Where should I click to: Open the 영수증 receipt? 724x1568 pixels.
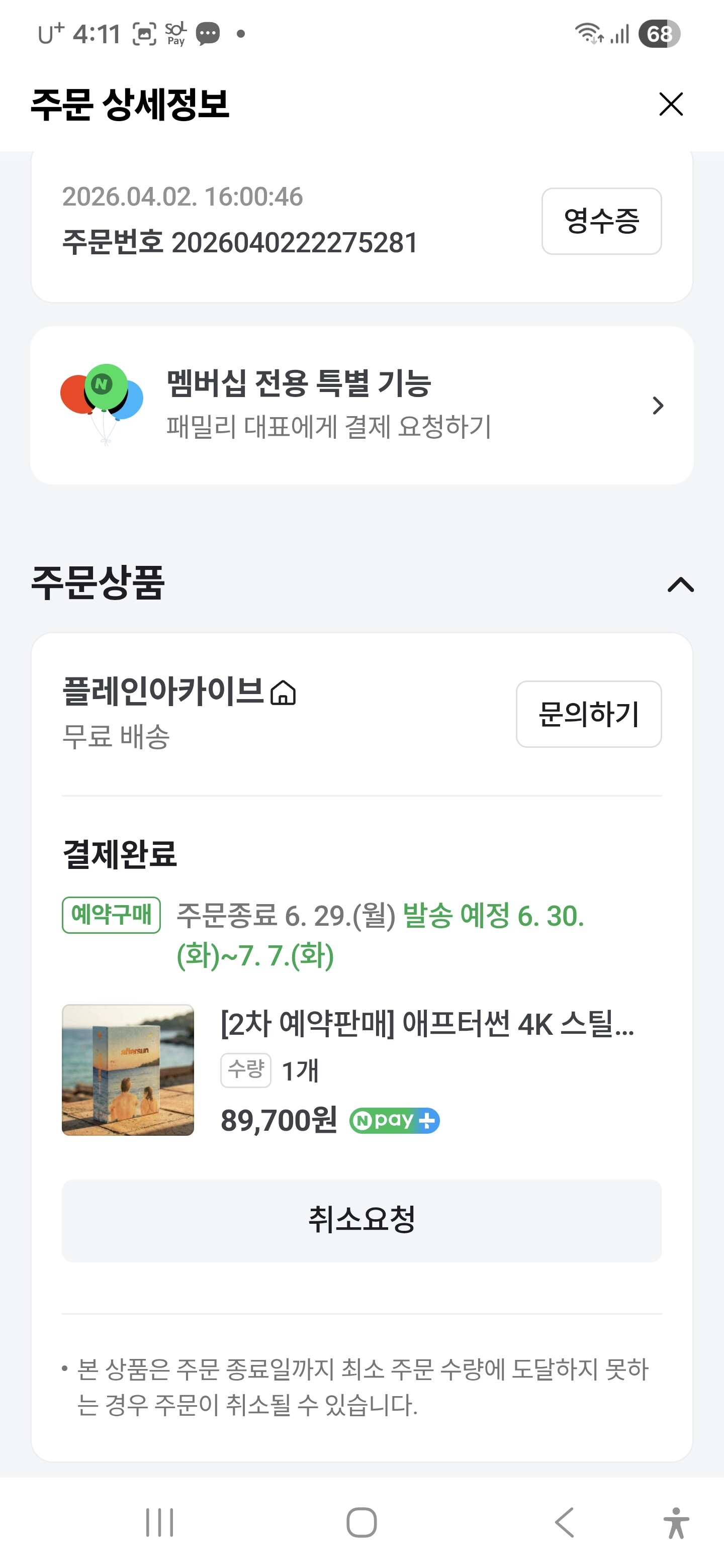click(x=601, y=221)
